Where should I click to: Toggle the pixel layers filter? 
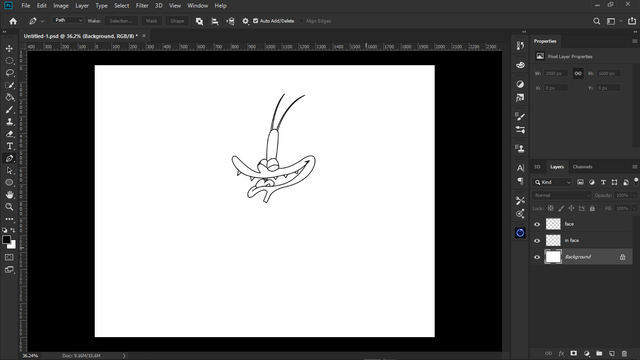coord(580,182)
